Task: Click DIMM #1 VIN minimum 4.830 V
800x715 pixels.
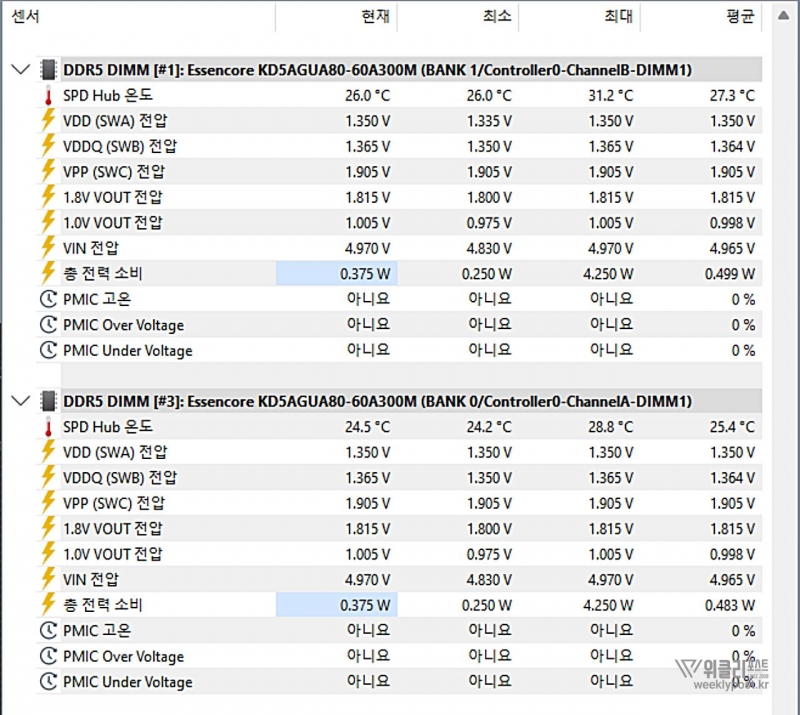Action: point(489,249)
